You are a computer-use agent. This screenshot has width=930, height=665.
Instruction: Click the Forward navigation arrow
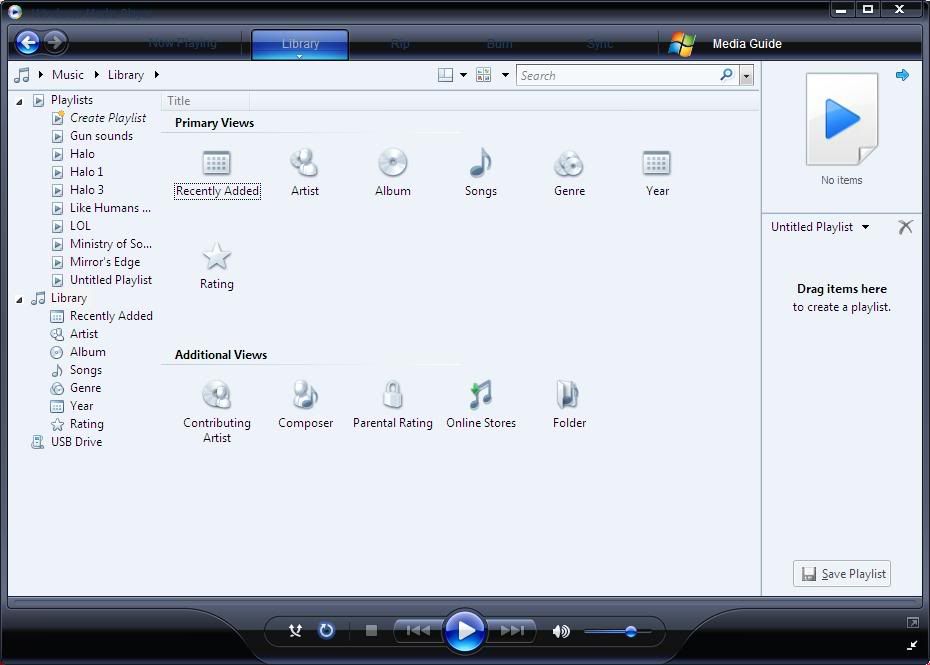click(56, 42)
